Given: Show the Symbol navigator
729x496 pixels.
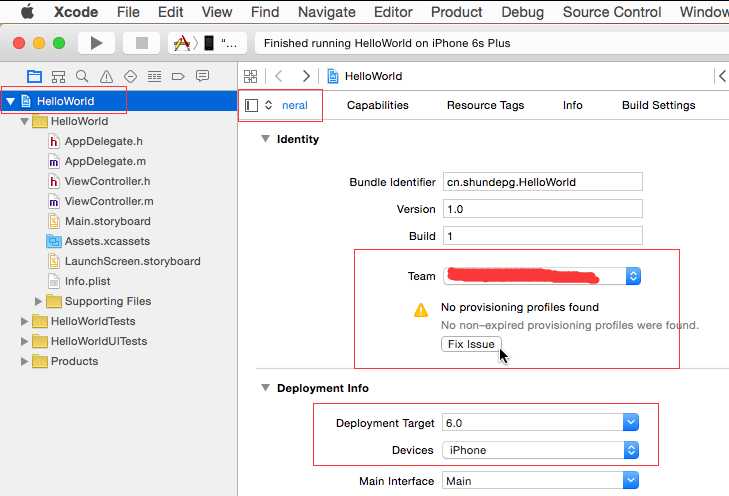Looking at the screenshot, I should [58, 76].
